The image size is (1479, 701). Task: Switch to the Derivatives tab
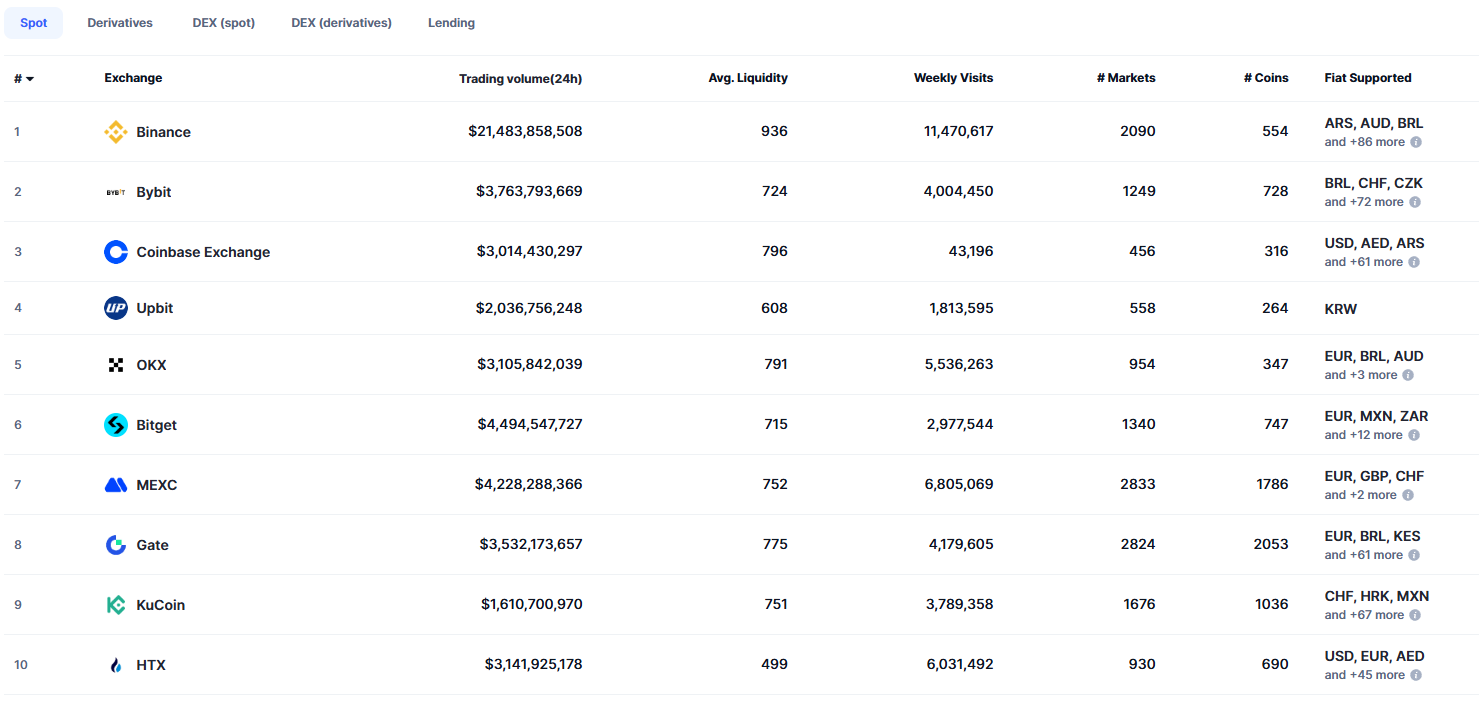coord(119,22)
